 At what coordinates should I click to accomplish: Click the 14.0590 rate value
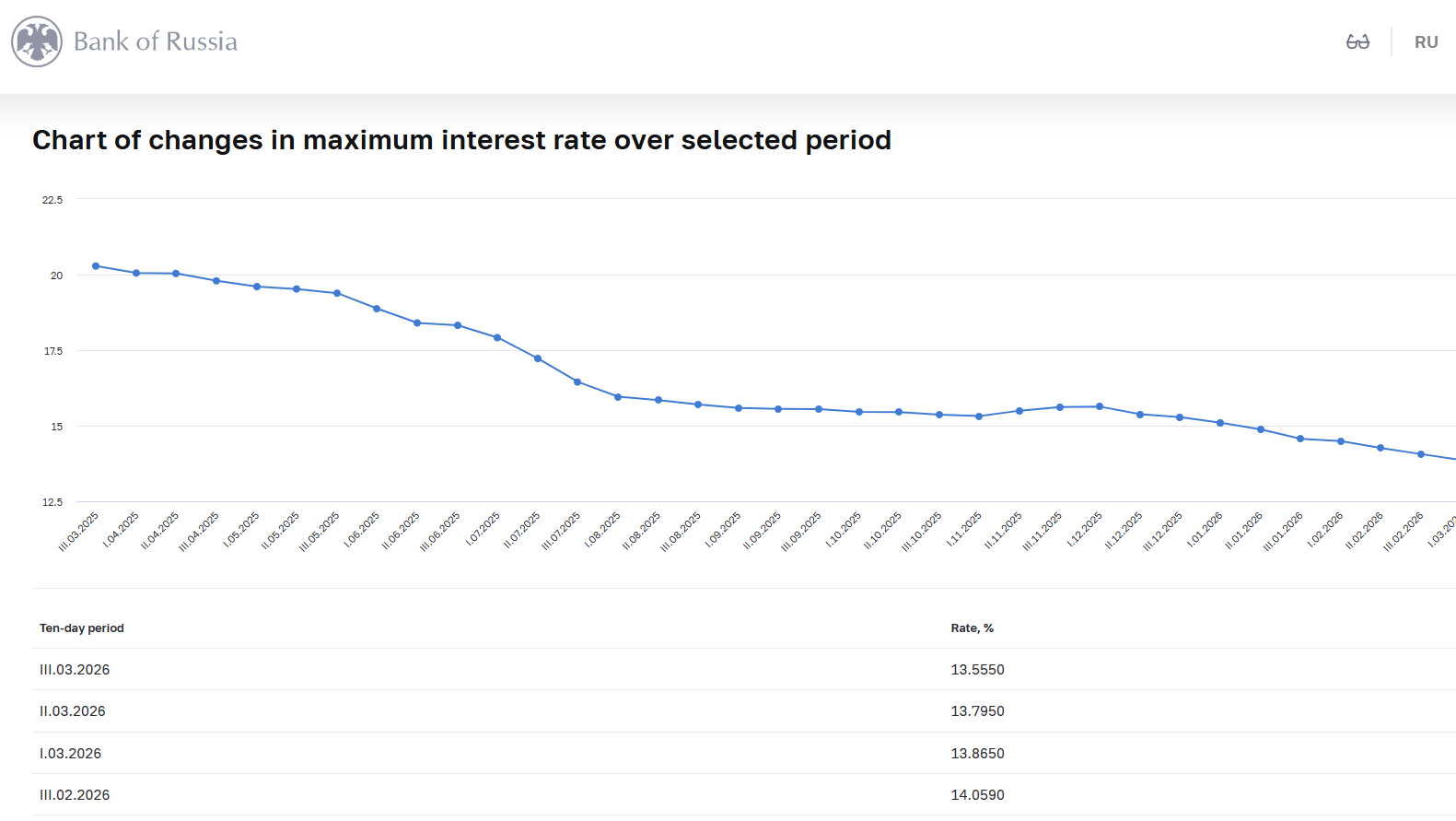click(977, 795)
